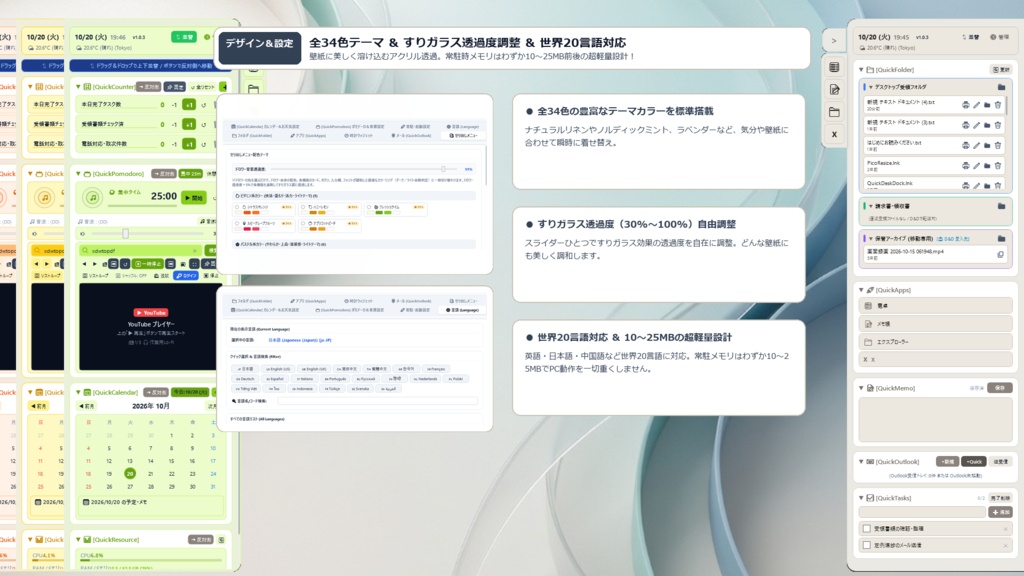Click X icon in the collapsed side strip
The width and height of the screenshot is (1024, 576).
(834, 135)
